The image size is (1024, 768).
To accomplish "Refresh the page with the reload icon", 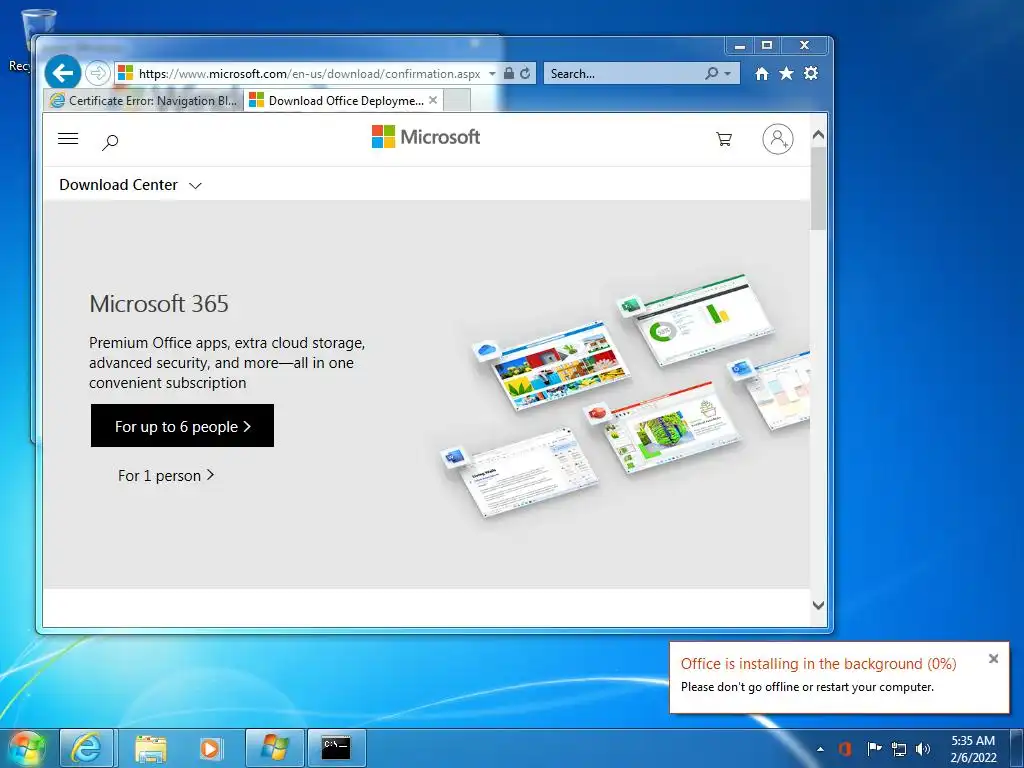I will click(x=525, y=73).
